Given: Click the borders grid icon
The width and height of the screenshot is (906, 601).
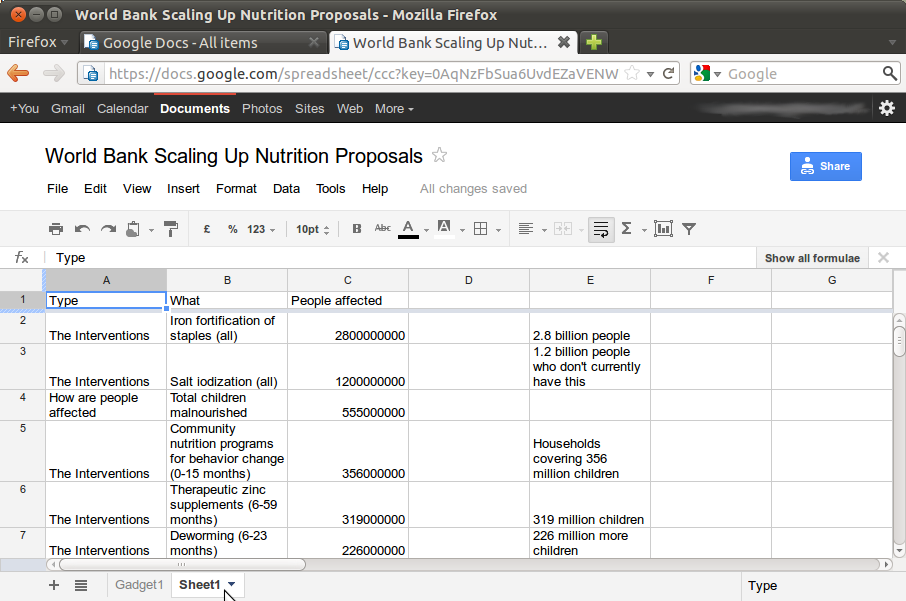Looking at the screenshot, I should pos(480,229).
